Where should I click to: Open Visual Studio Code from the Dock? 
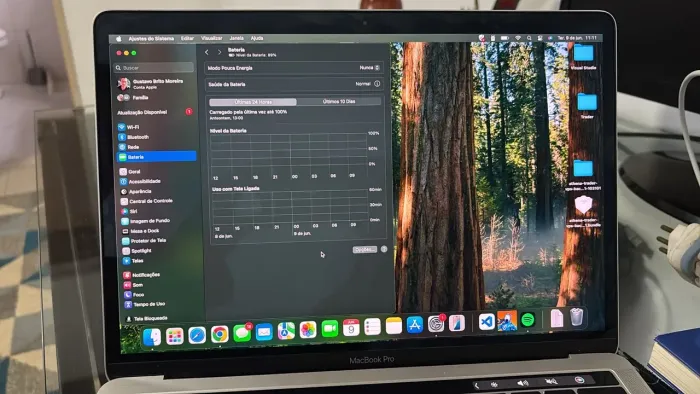pyautogui.click(x=487, y=322)
